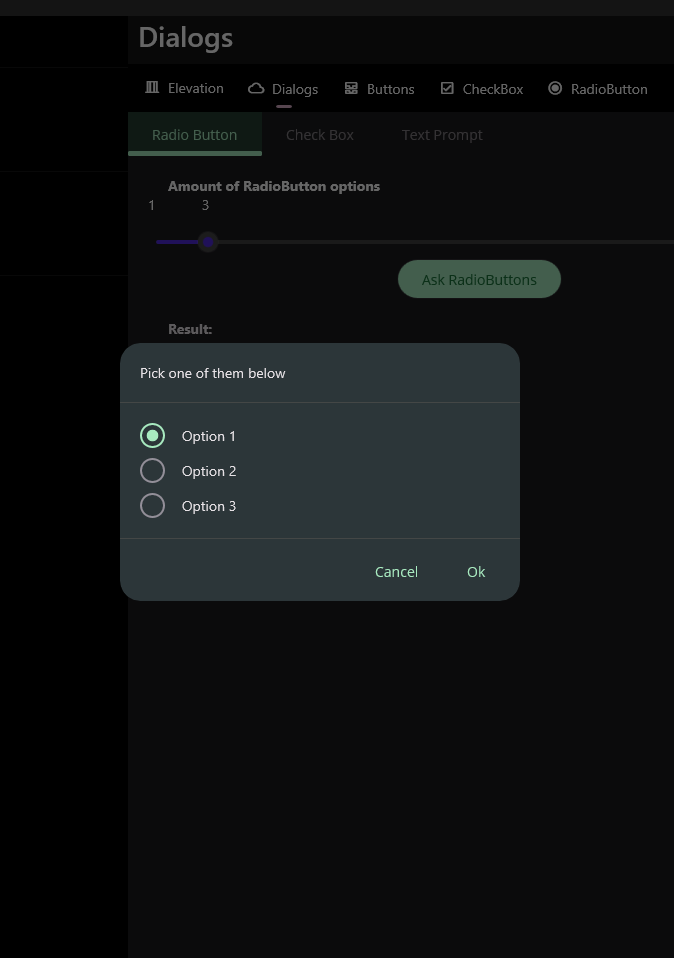Open the CheckBox page from the top bar

pos(481,88)
